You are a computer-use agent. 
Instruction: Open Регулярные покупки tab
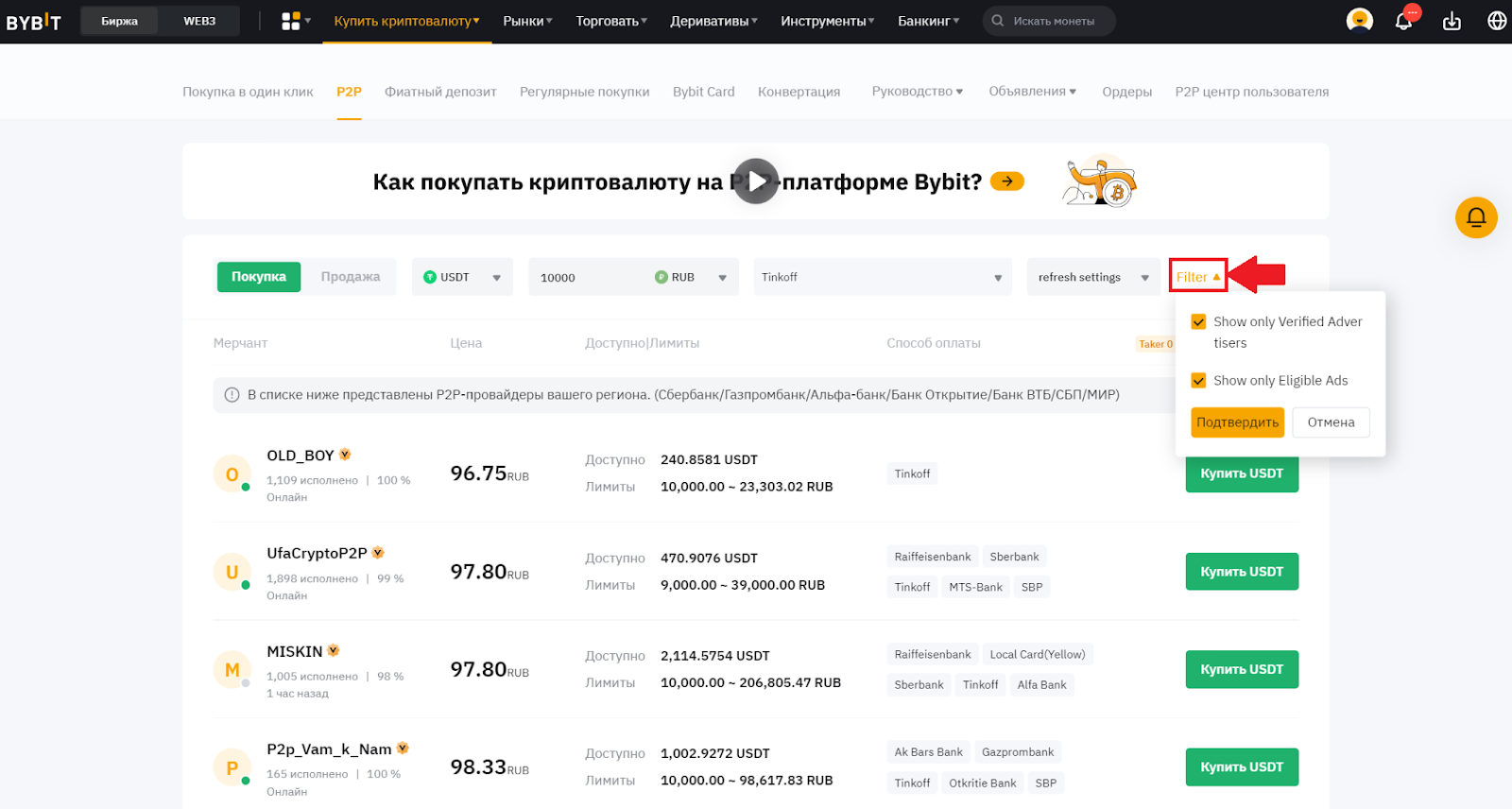pos(585,92)
